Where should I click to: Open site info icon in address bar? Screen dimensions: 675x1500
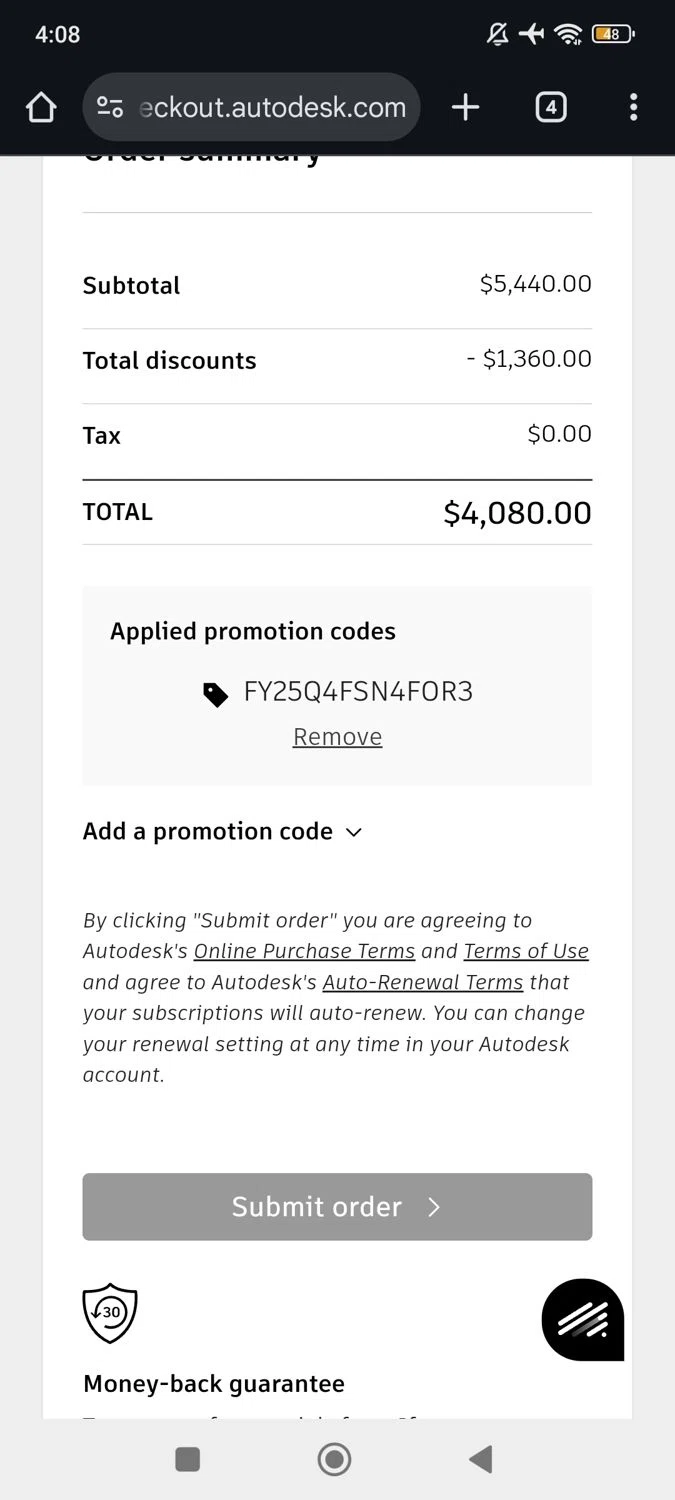pos(110,108)
